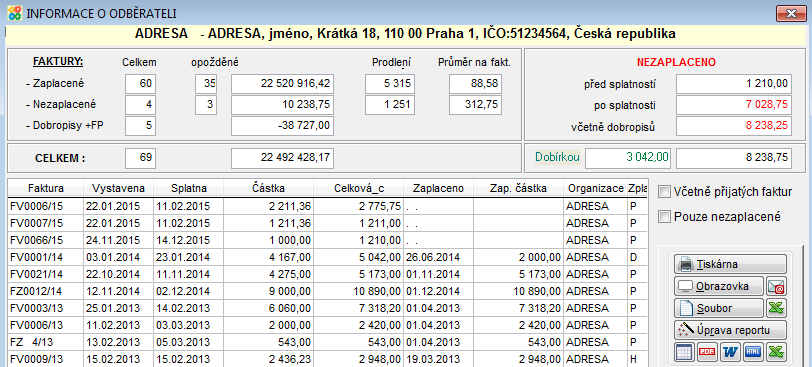Sort by the Faktura column header

pyautogui.click(x=45, y=188)
